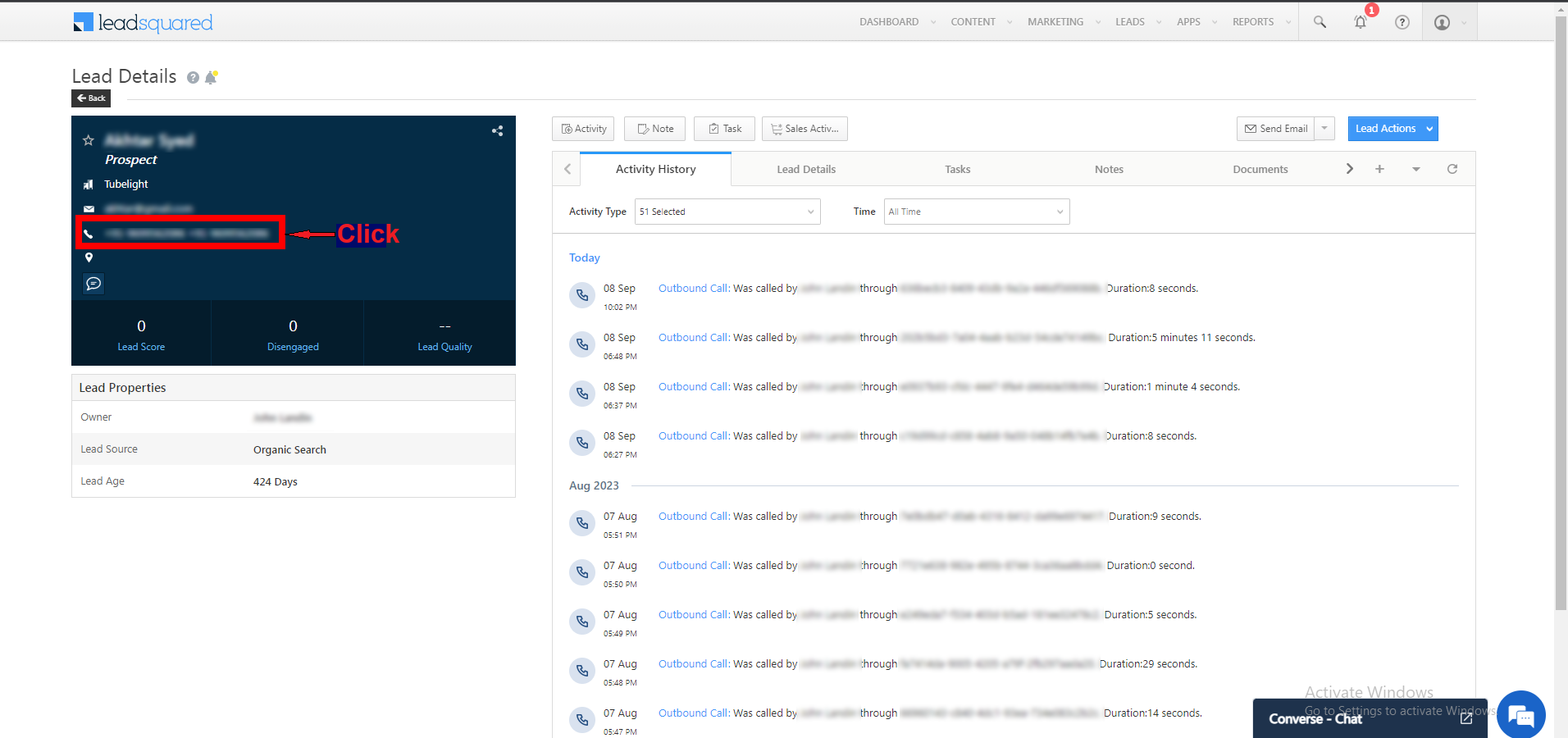Add a new tab with plus icon
This screenshot has width=1568, height=738.
pyautogui.click(x=1379, y=169)
